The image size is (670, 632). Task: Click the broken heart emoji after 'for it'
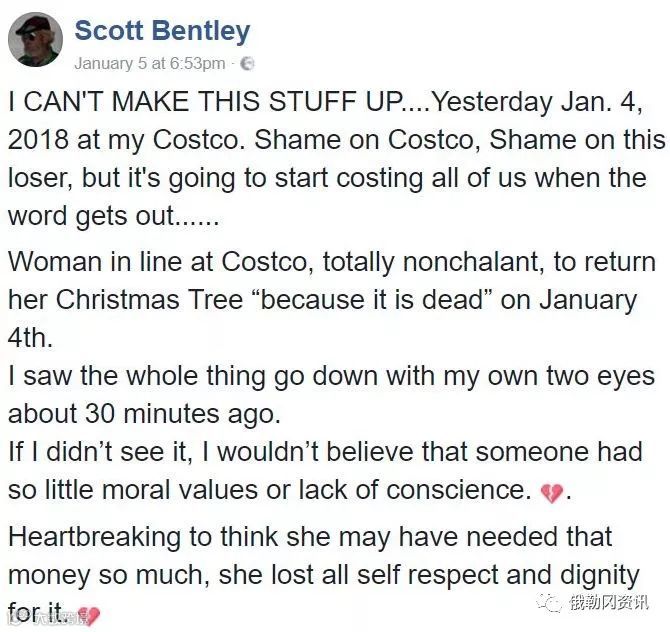(x=88, y=613)
